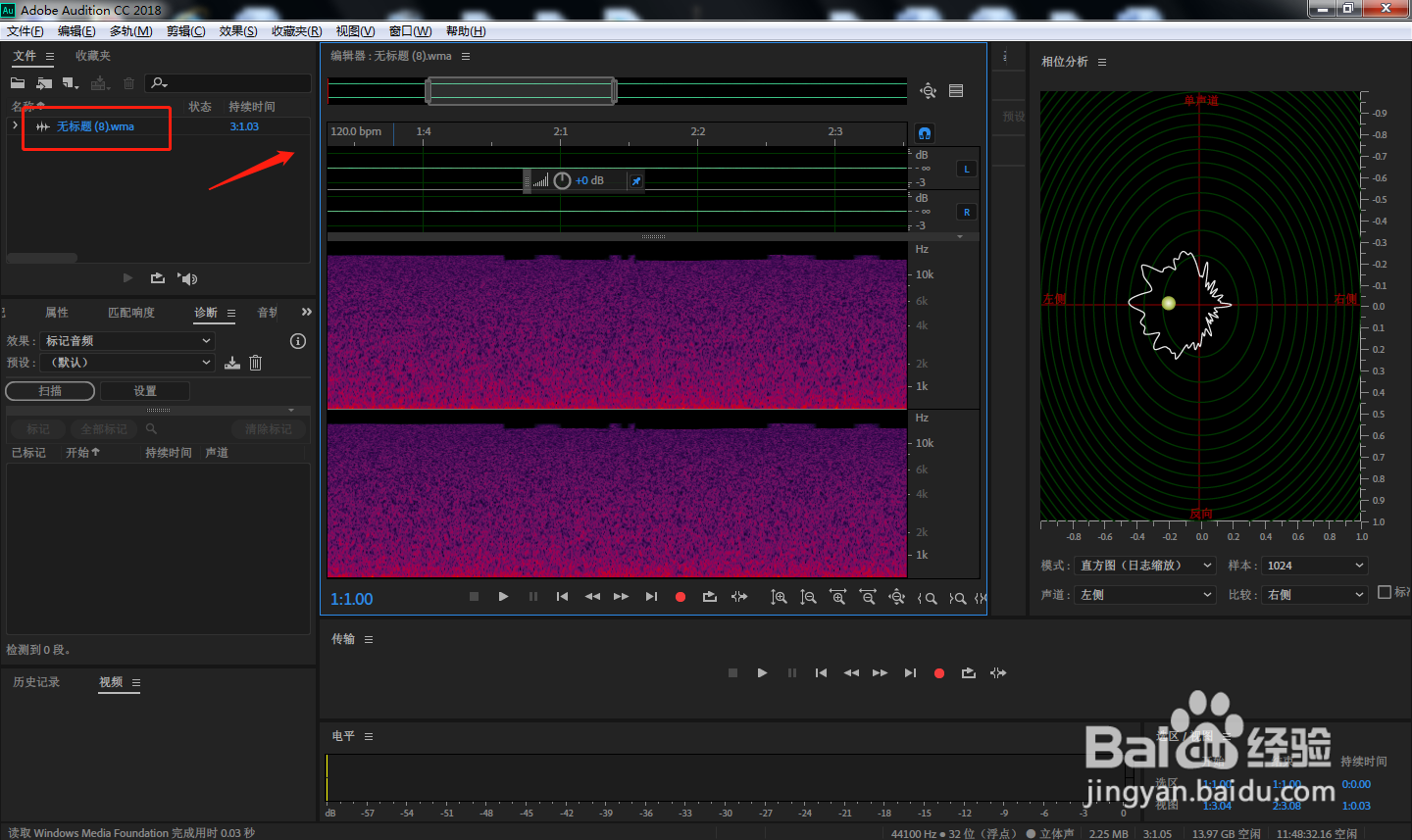Click the zoom navigator icon above the timeline
The image size is (1412, 840).
click(x=928, y=91)
